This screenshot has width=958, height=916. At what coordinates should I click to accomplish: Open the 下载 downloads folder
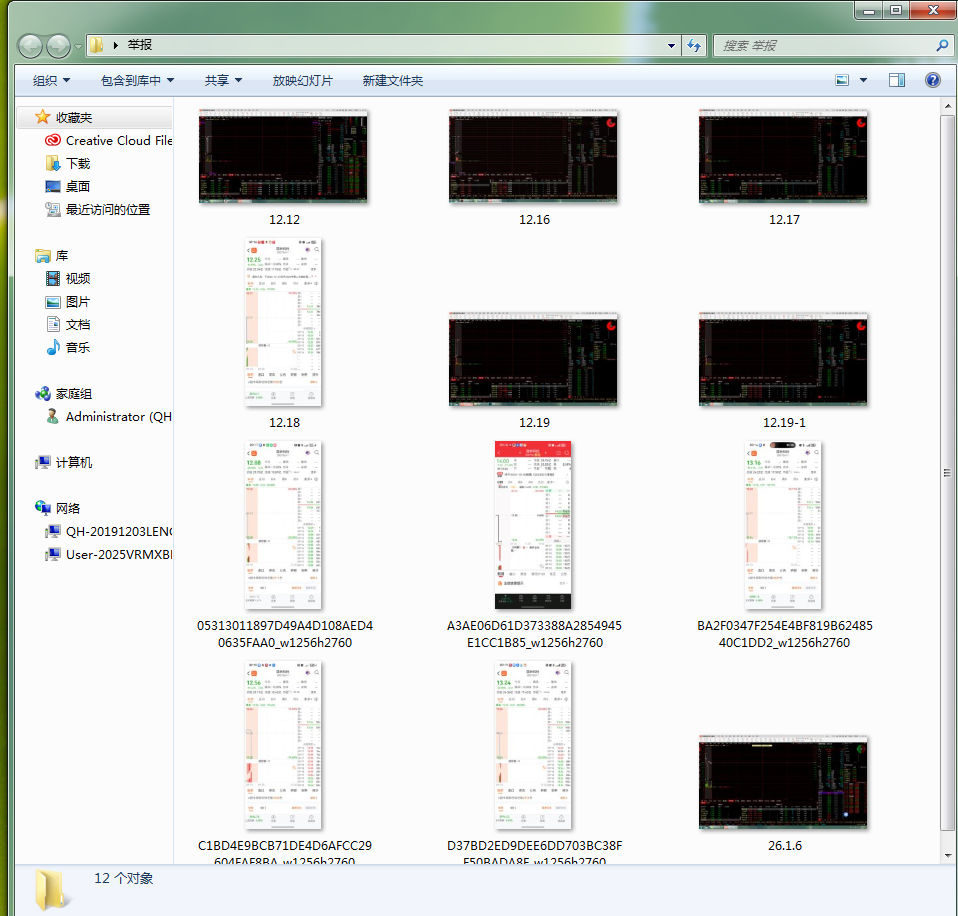(78, 163)
